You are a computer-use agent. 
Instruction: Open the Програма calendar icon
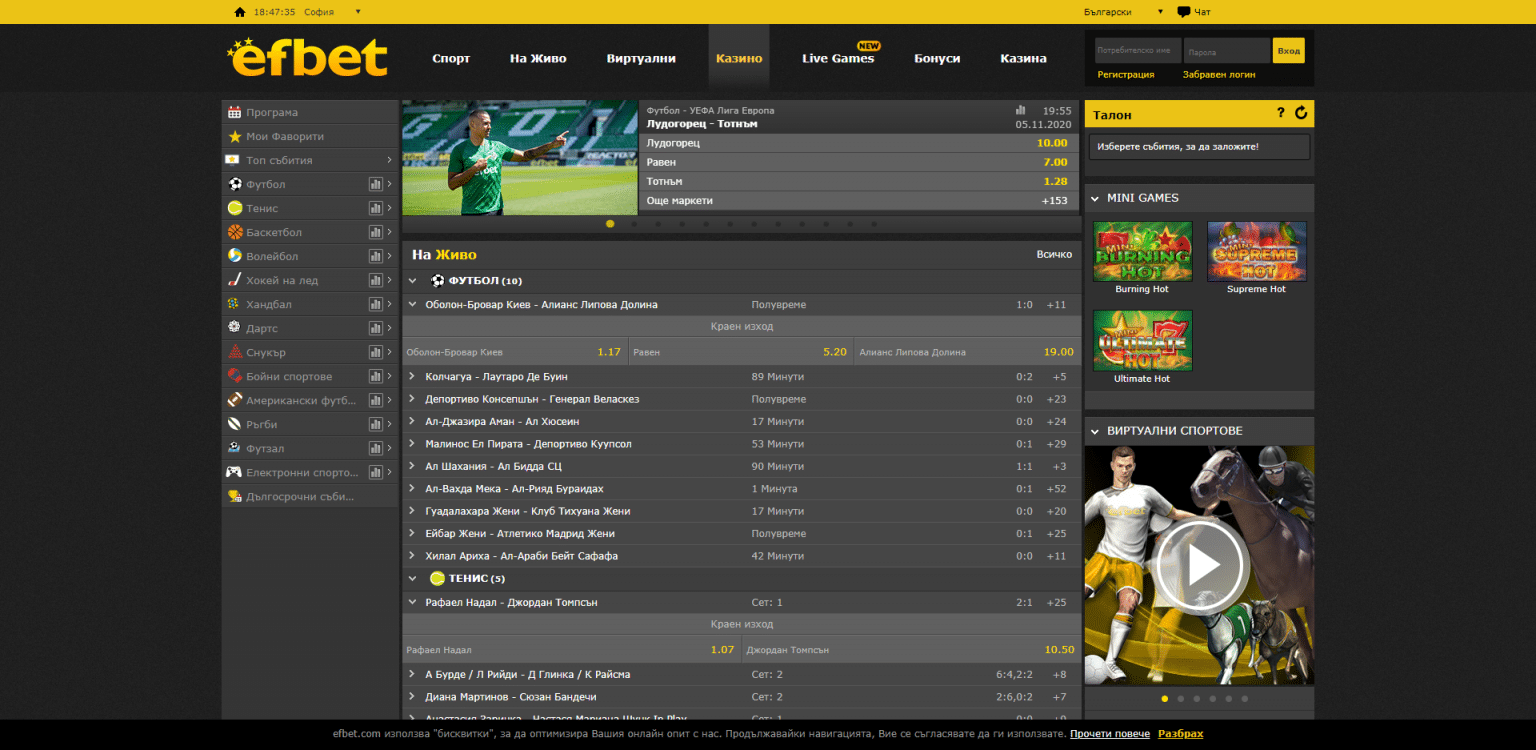click(x=235, y=112)
